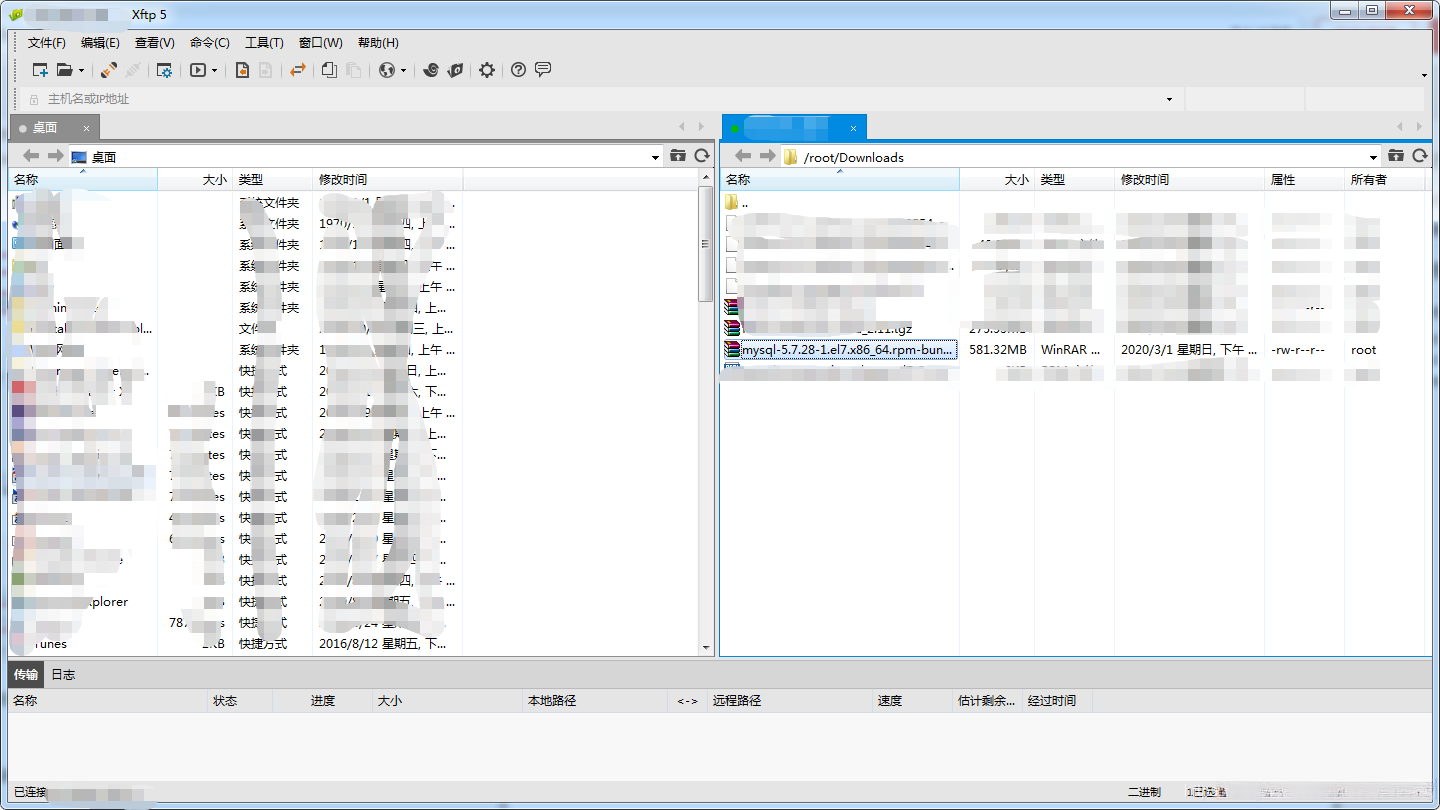Click the orange synchronize arrows icon
The height and width of the screenshot is (810, 1440).
[x=297, y=70]
